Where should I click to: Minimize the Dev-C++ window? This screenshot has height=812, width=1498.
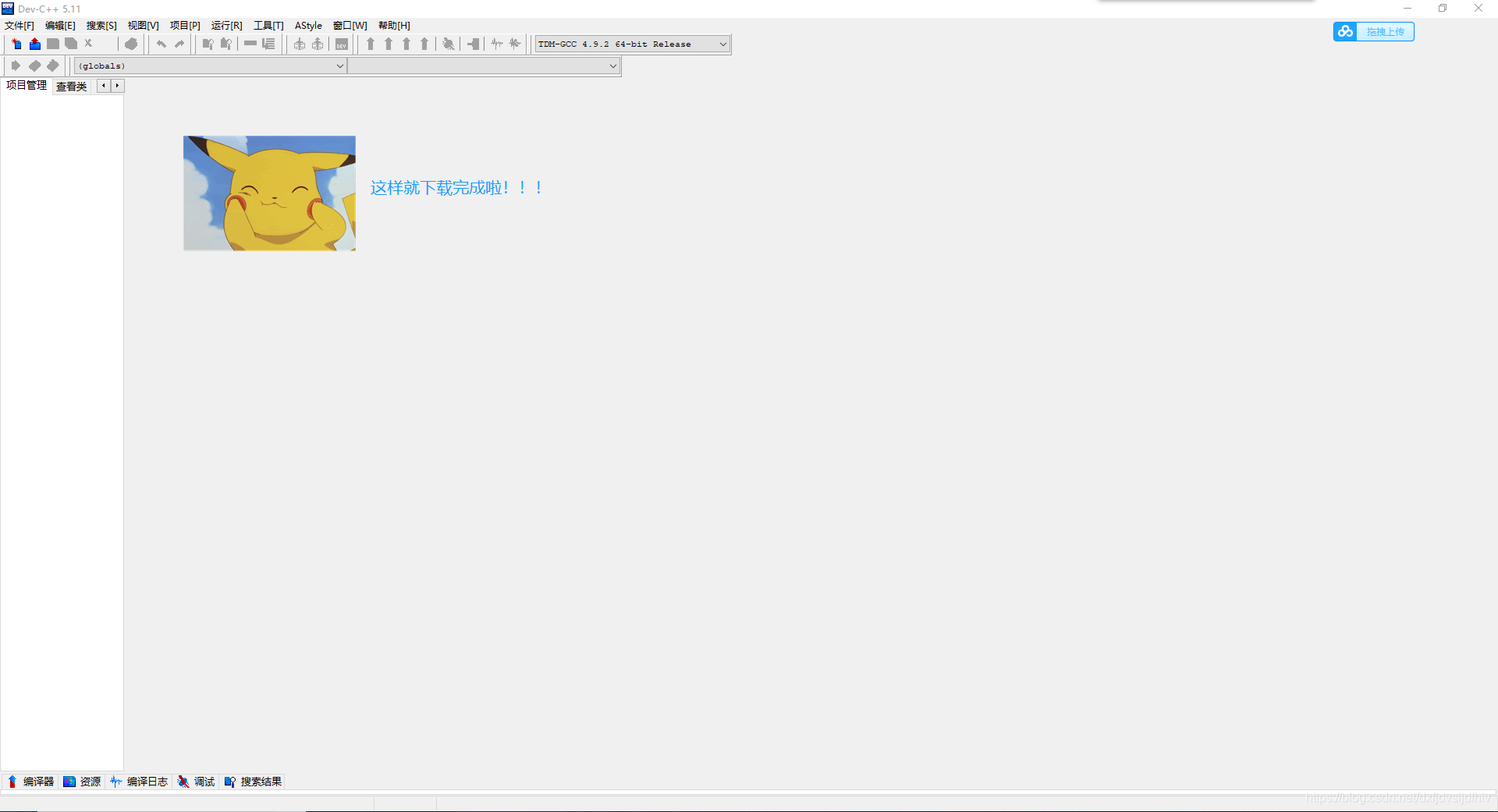coord(1407,9)
